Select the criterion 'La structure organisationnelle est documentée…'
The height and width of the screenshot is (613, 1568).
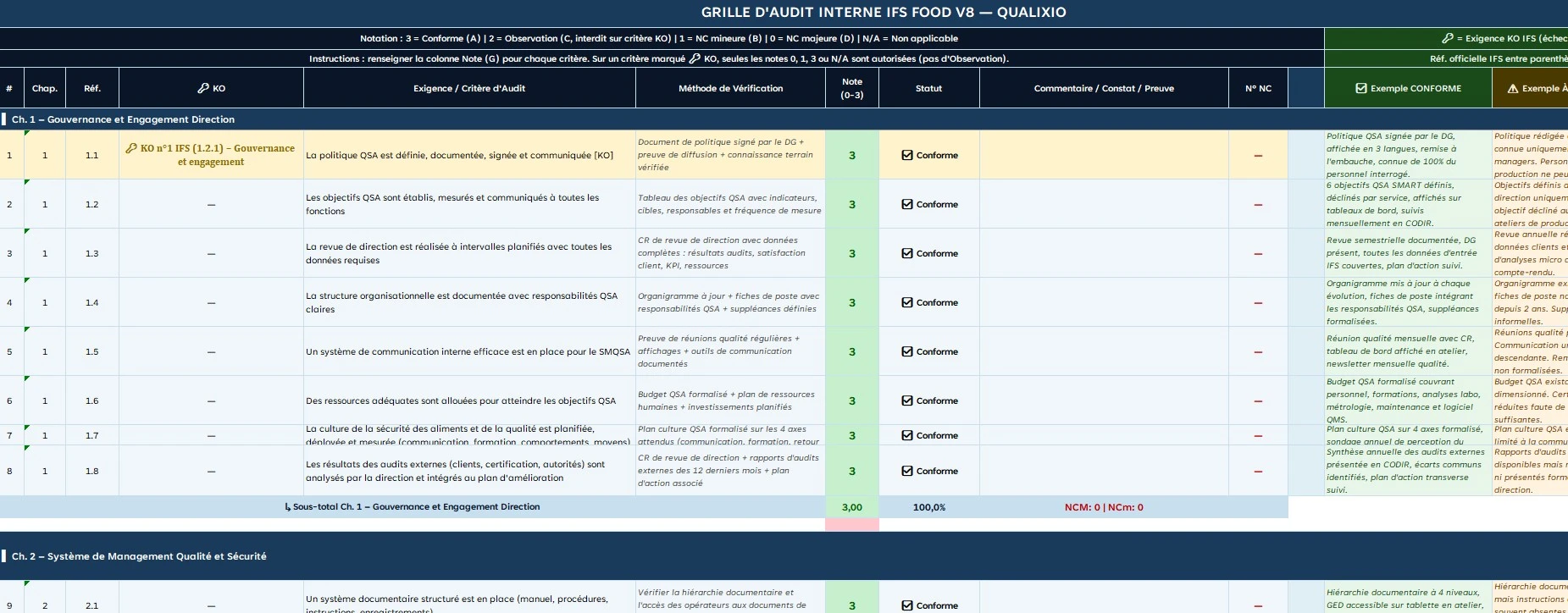[469, 302]
